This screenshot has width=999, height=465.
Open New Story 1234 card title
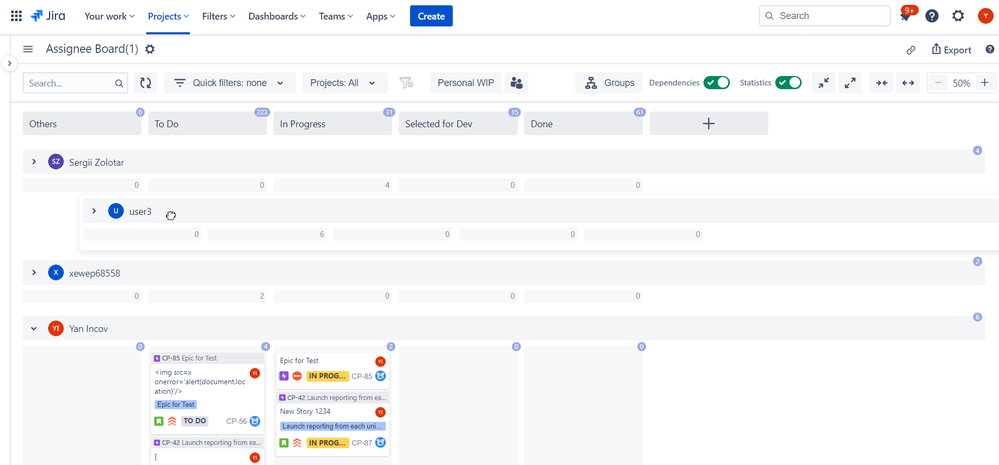[305, 411]
